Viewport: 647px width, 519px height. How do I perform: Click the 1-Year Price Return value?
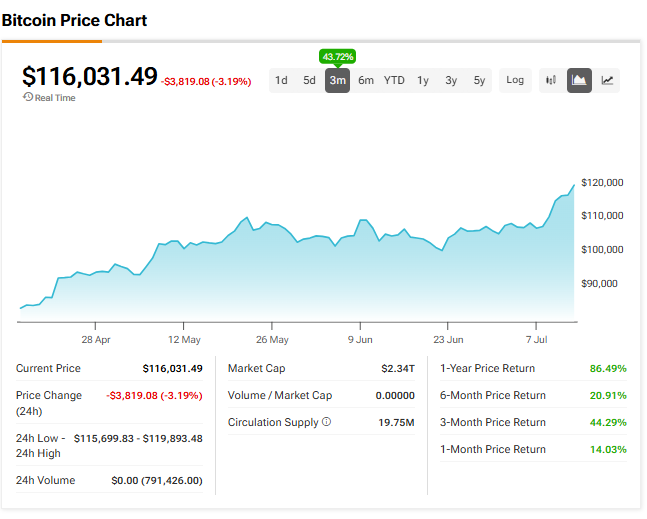[x=607, y=368]
